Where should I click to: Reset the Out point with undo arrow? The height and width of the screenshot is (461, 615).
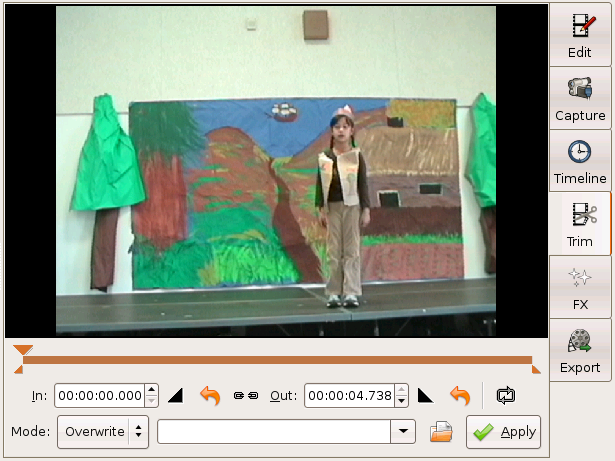460,395
